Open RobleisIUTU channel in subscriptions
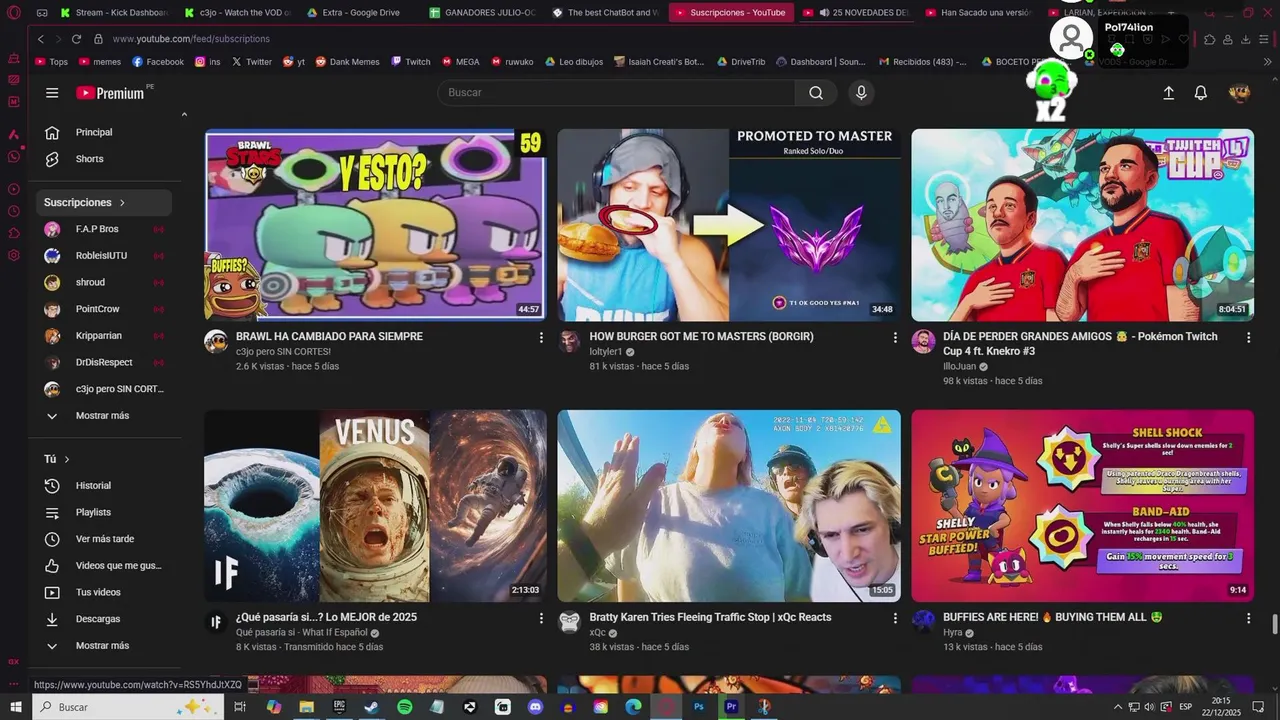The height and width of the screenshot is (720, 1280). pos(100,256)
